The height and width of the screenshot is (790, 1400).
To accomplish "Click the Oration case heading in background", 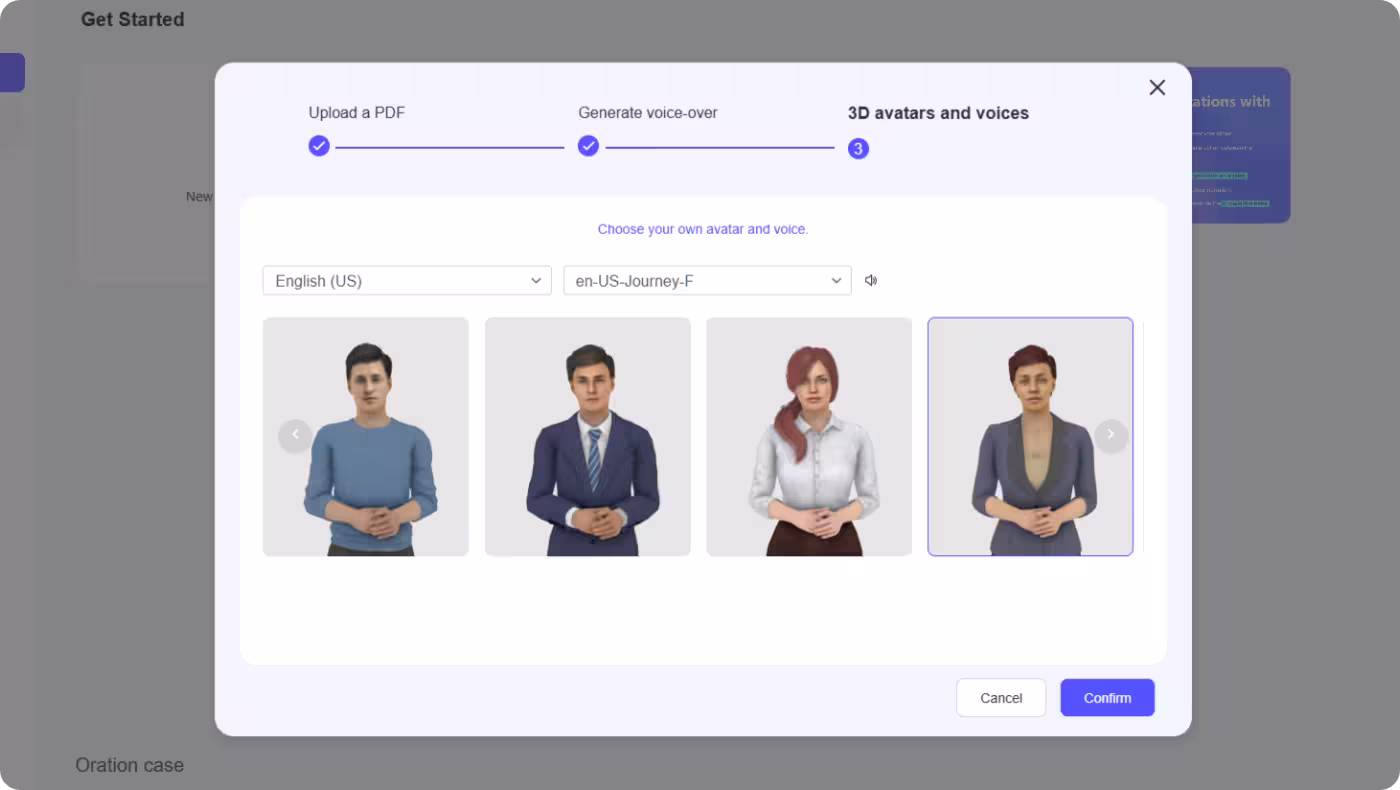I will pyautogui.click(x=130, y=765).
